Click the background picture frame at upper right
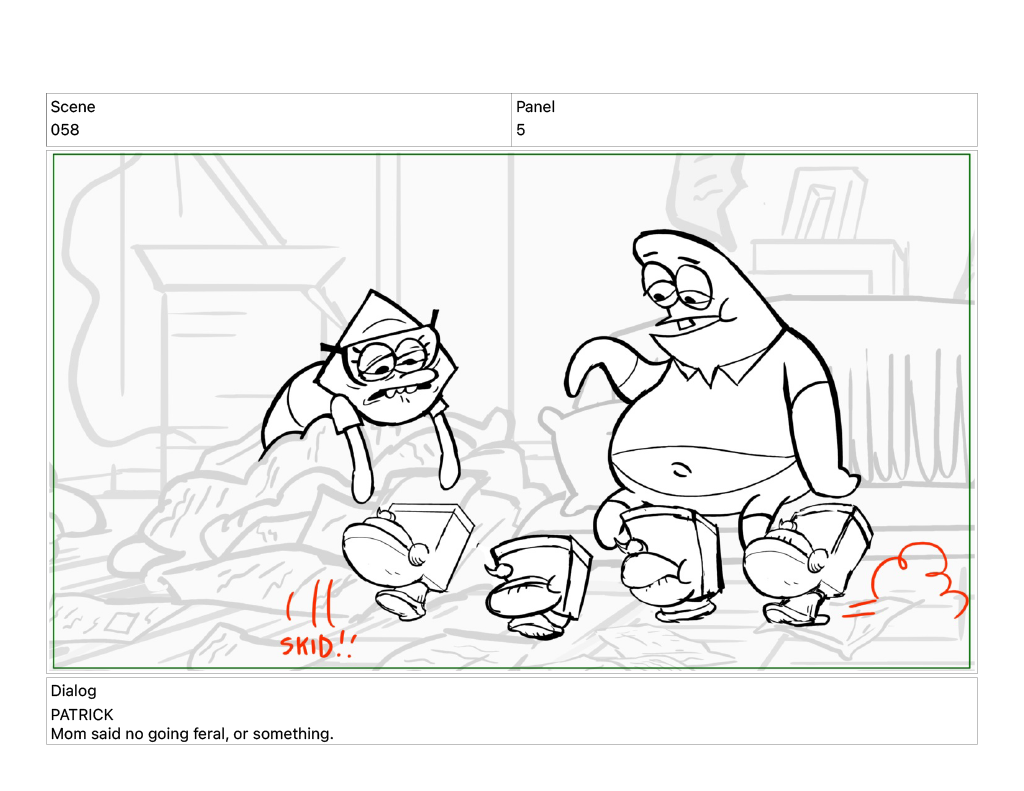This screenshot has width=1024, height=791. [x=823, y=207]
